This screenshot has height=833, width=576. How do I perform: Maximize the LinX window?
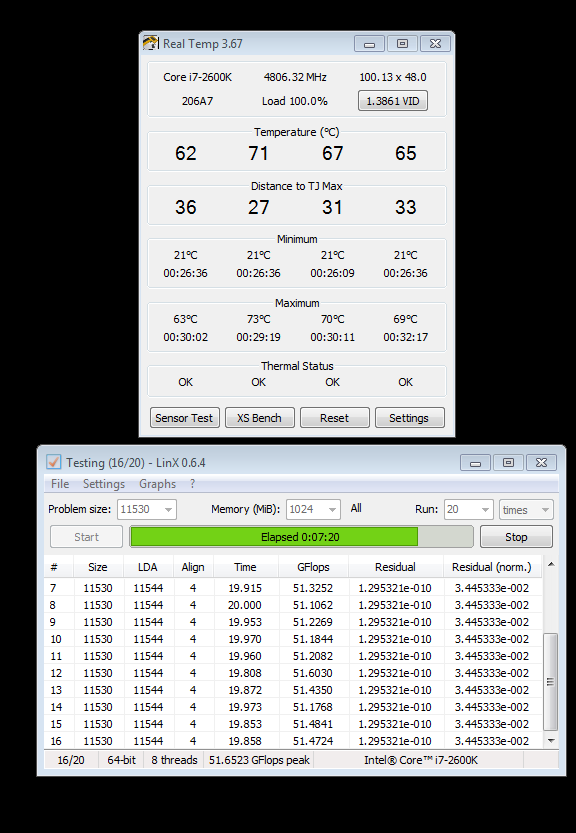pos(509,462)
